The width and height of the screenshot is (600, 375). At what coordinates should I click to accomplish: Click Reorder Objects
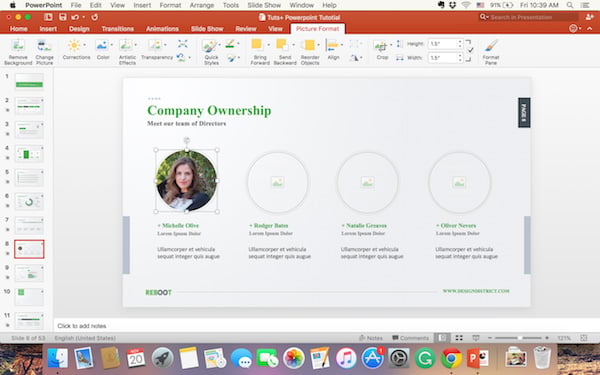[310, 52]
